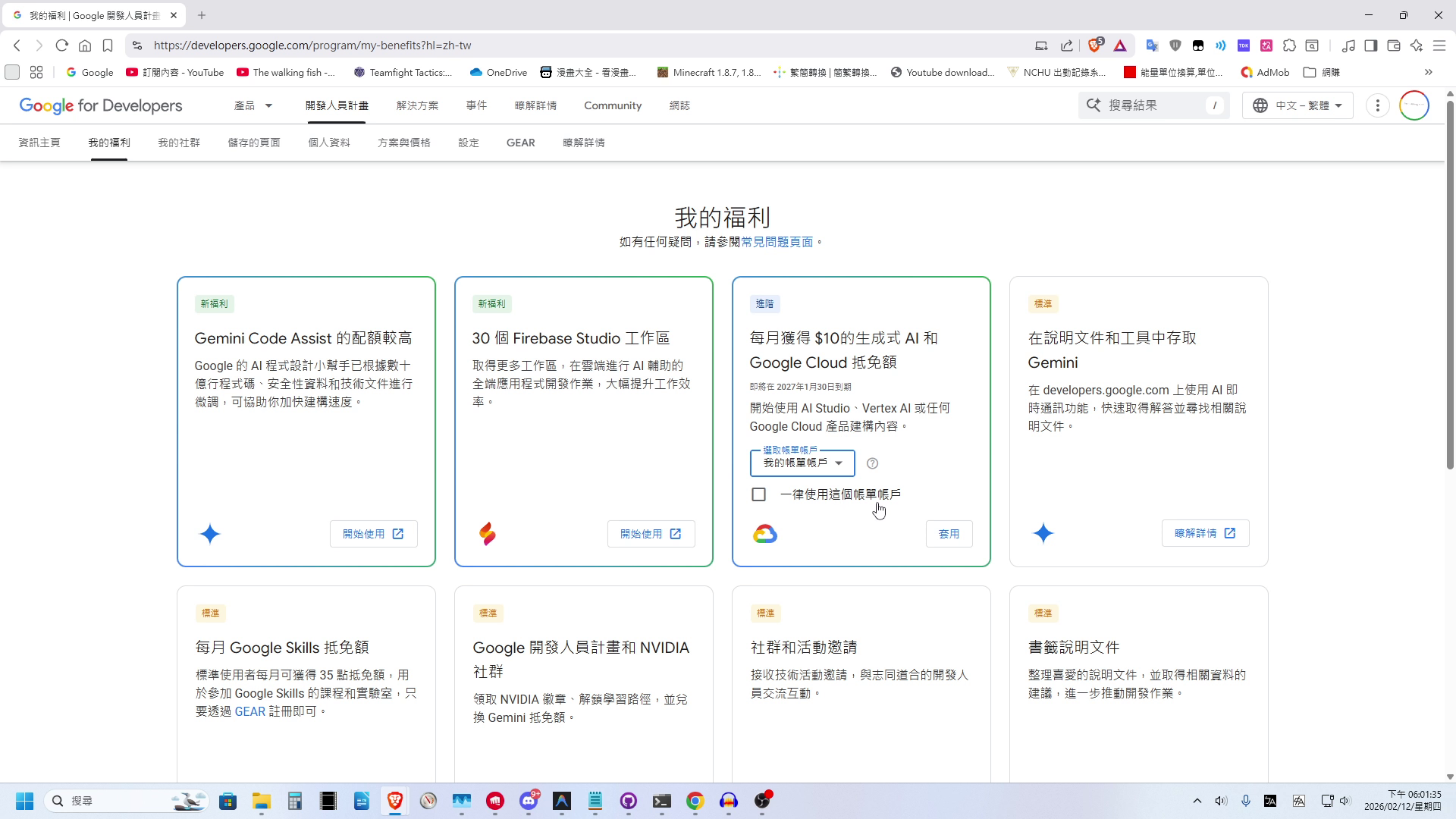The image size is (1456, 819).
Task: Click the bookmark icon near address bar
Action: click(x=108, y=45)
